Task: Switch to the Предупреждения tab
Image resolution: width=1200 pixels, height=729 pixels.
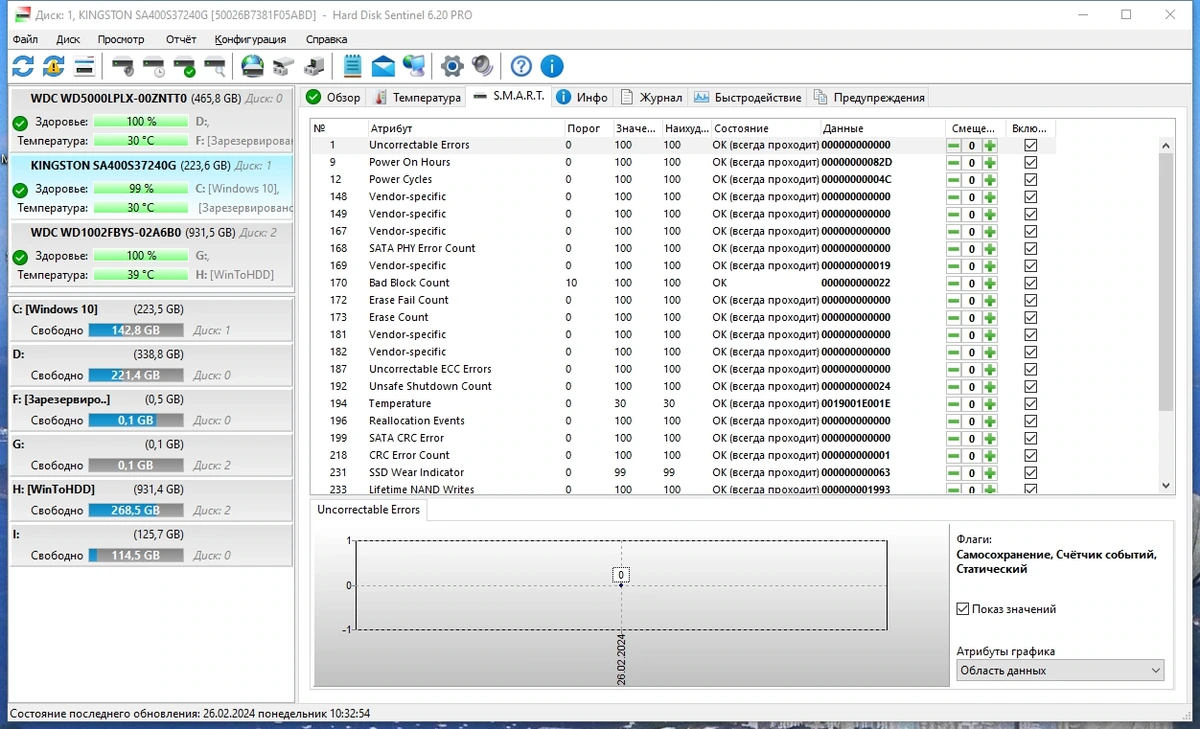Action: pos(869,97)
